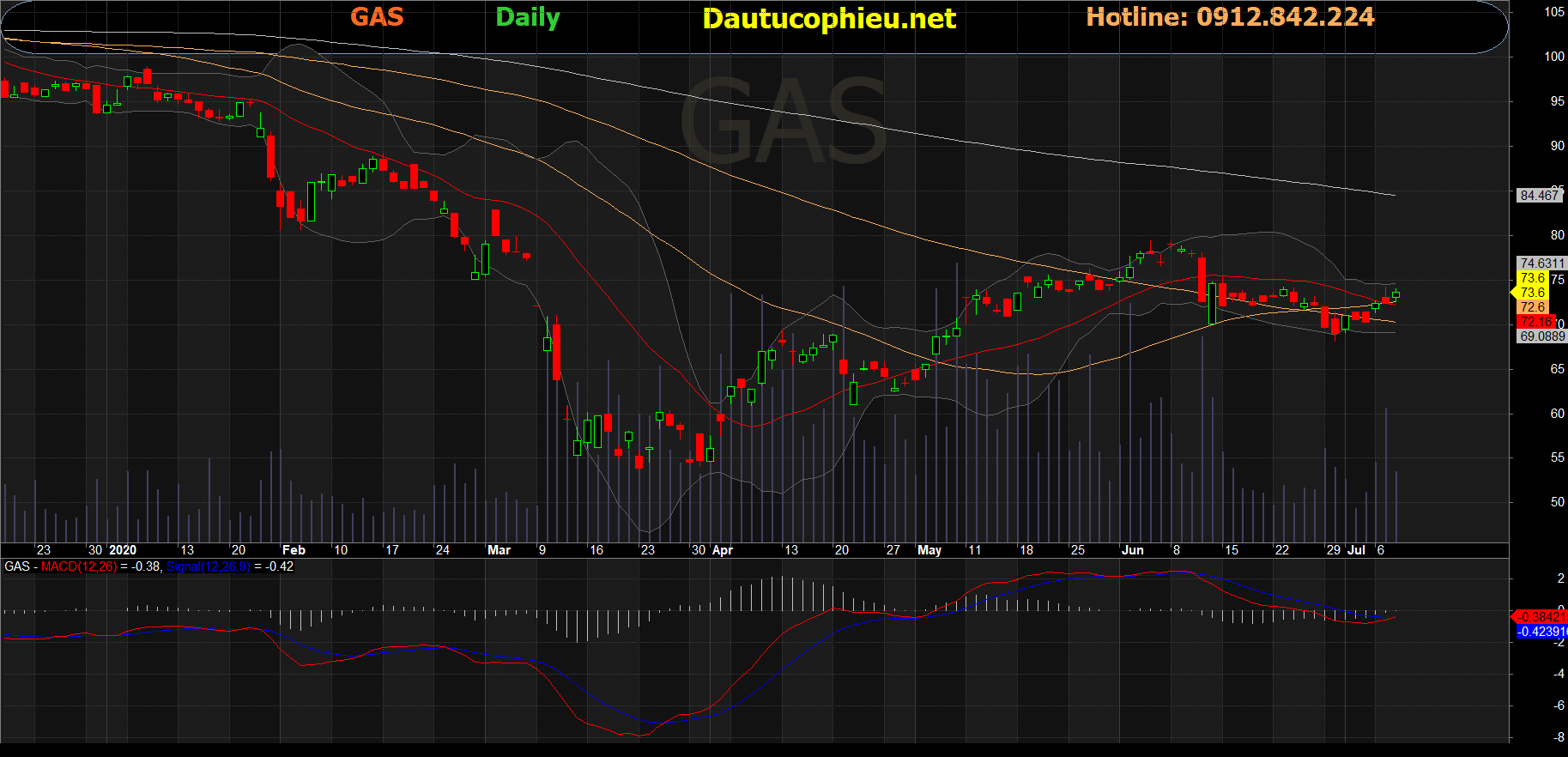The image size is (1568, 757).
Task: Click date label 16 in March
Action: pyautogui.click(x=596, y=550)
